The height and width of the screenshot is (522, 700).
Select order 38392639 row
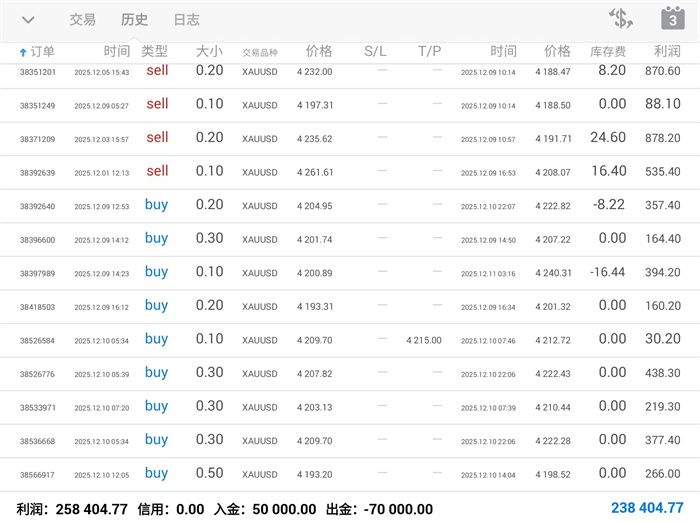[350, 172]
